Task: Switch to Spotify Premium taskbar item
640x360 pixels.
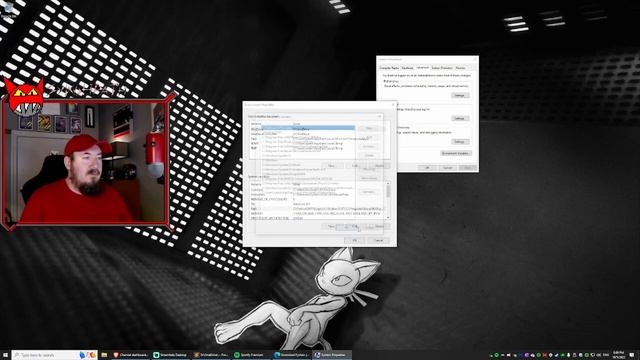Action: 251,355
